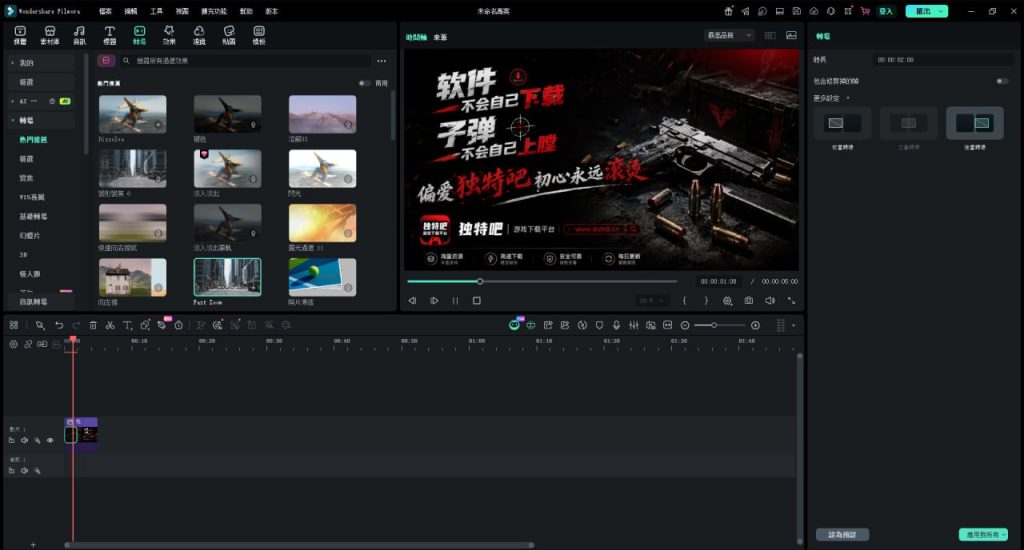1024x550 pixels.
Task: Click the save-as-preset button at panel bottom
Action: click(842, 535)
